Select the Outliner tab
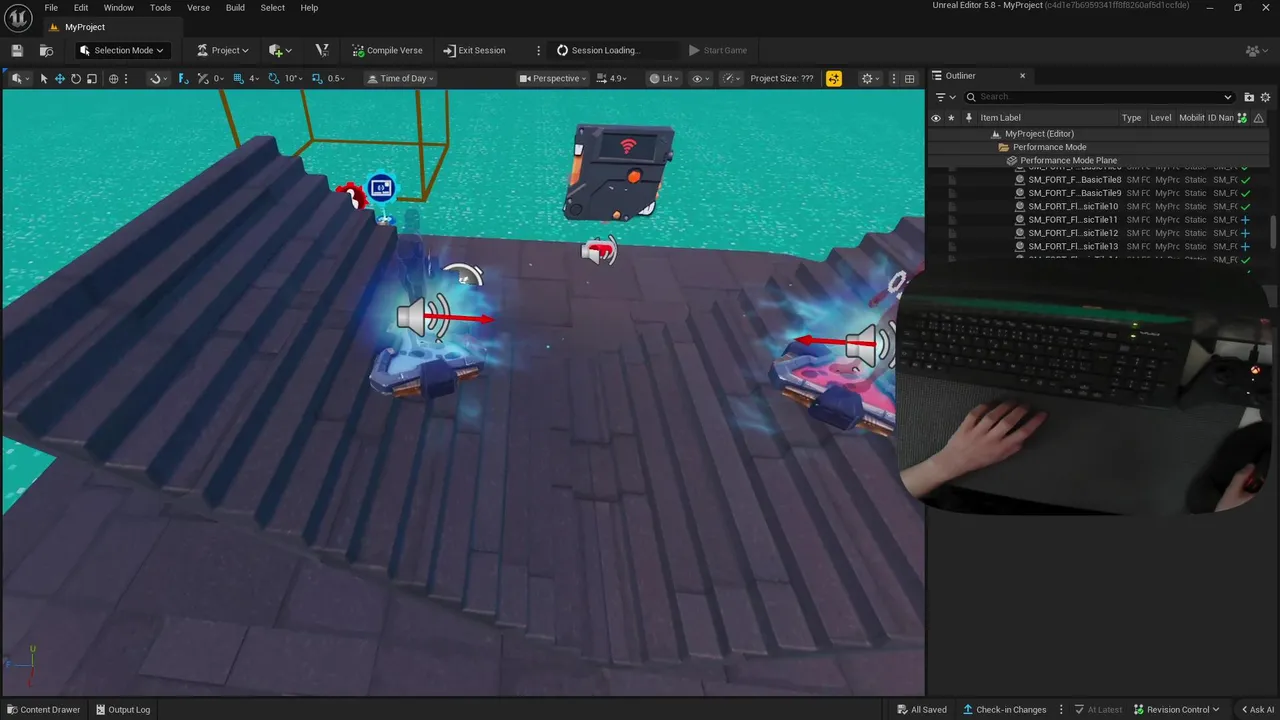This screenshot has height=720, width=1280. (x=960, y=76)
